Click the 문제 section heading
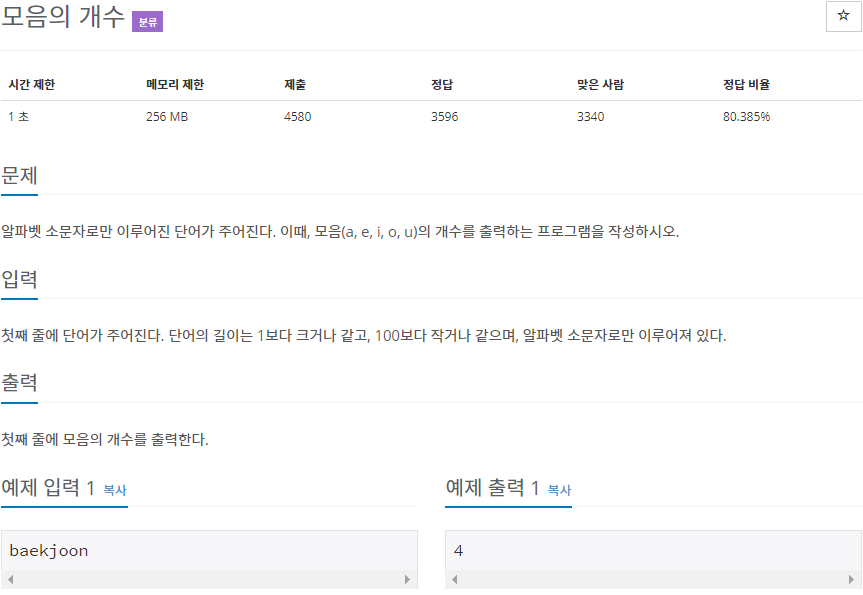This screenshot has width=863, height=595. click(19, 176)
